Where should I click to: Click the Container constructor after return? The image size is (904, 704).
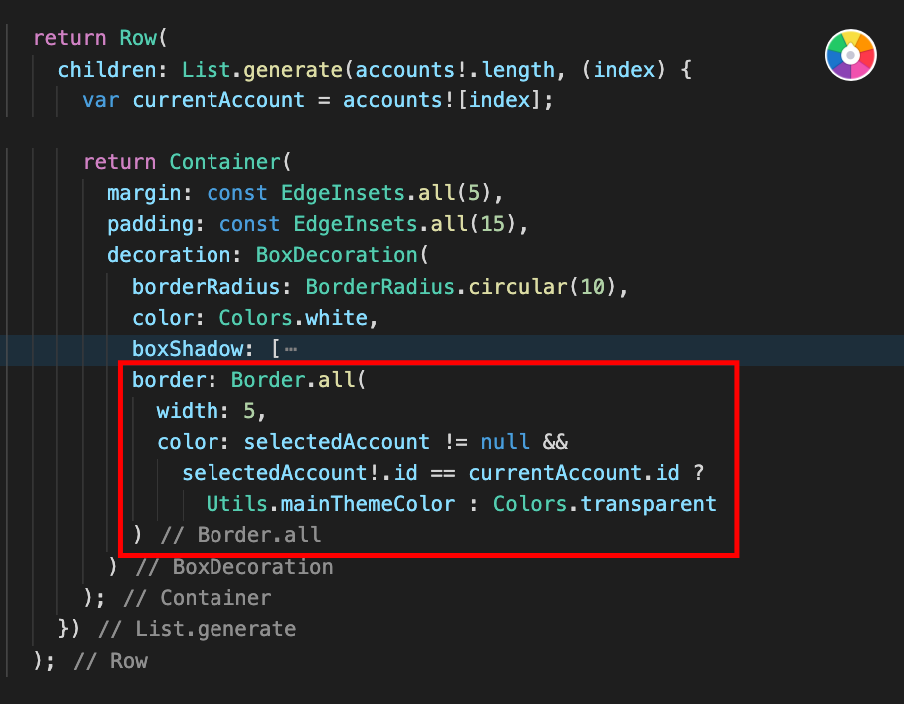point(225,162)
